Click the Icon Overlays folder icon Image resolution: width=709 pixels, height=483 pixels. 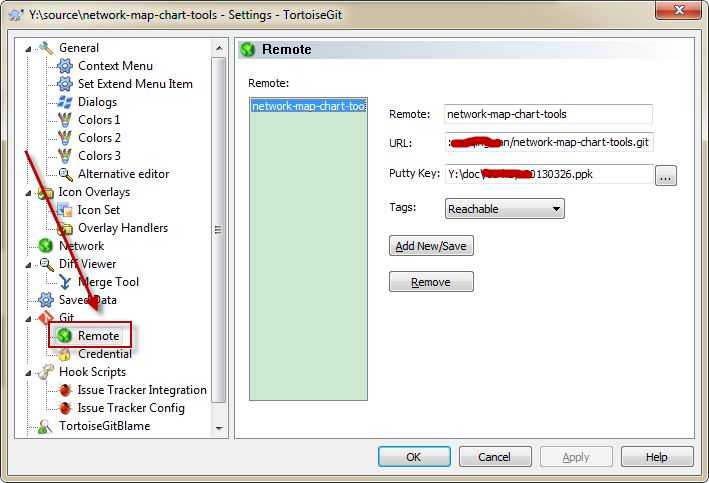(46, 192)
